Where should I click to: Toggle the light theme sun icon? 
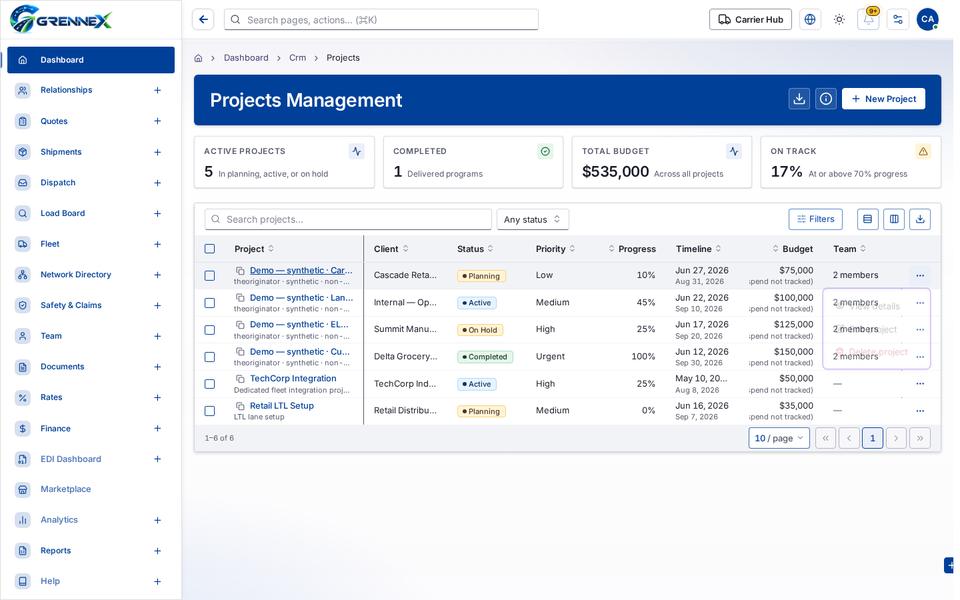tap(839, 20)
